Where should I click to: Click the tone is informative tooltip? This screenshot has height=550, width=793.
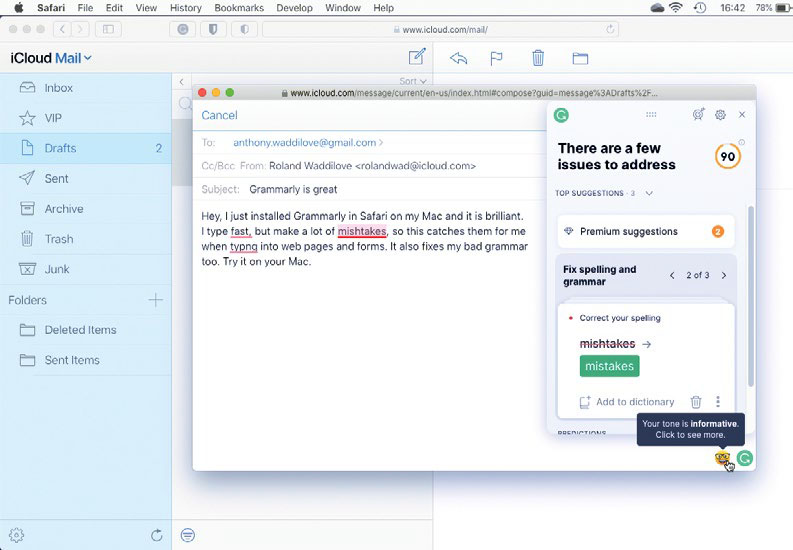coord(690,429)
